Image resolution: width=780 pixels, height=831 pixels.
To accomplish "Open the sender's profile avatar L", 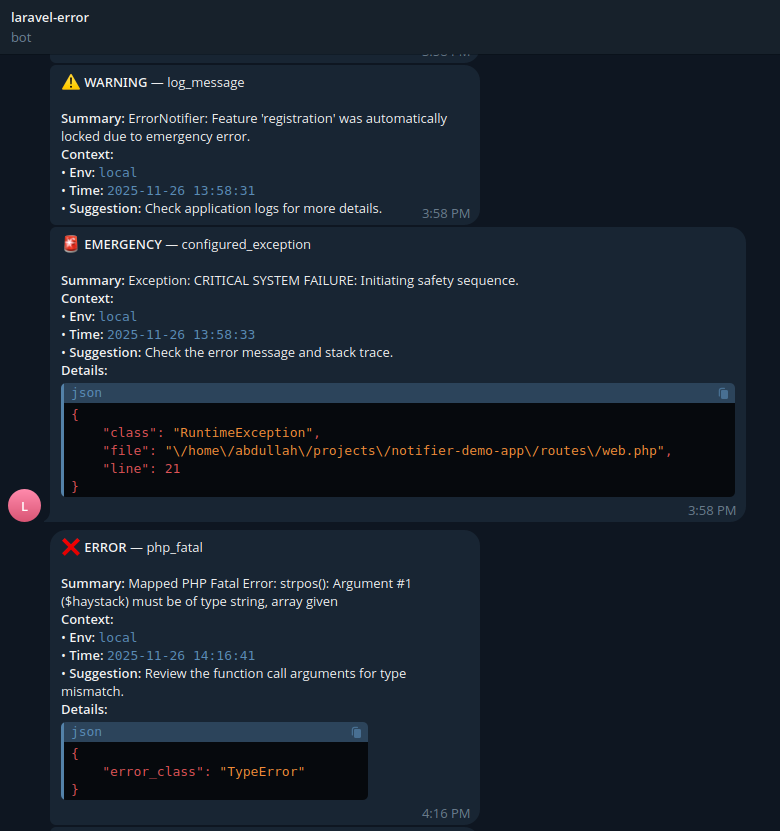I will click(24, 505).
